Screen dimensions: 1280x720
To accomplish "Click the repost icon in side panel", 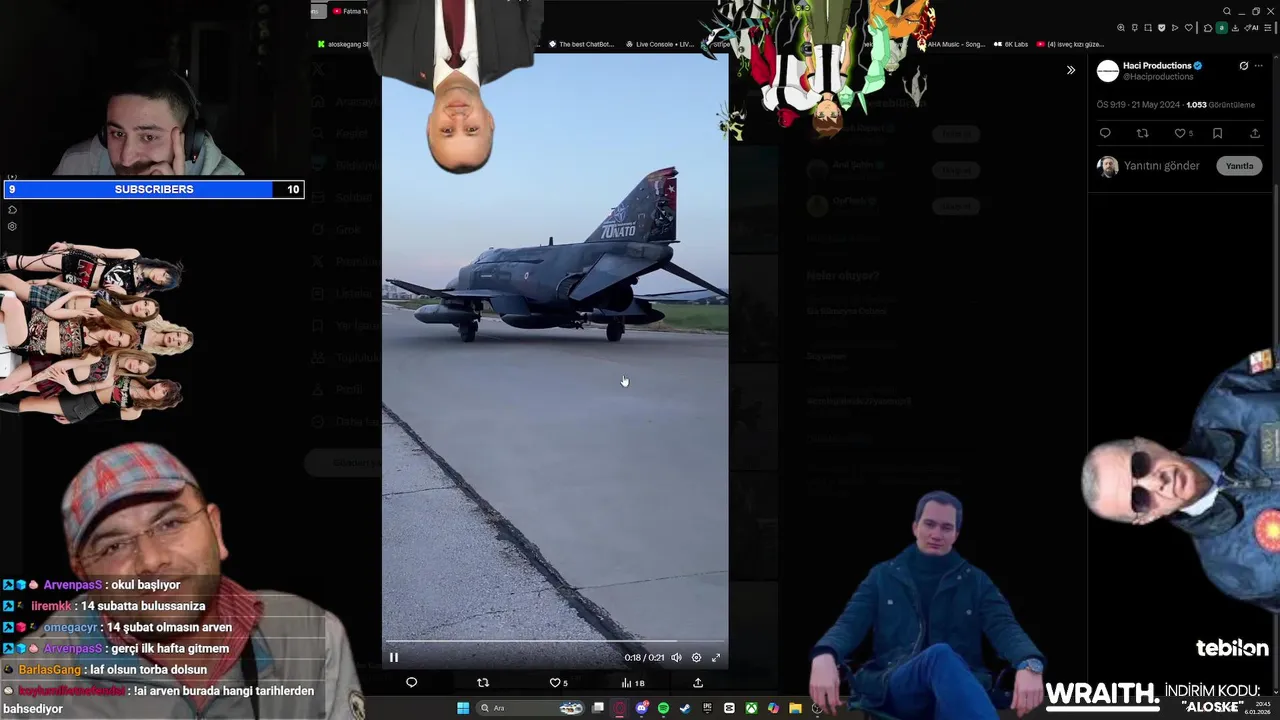I will (x=1142, y=133).
